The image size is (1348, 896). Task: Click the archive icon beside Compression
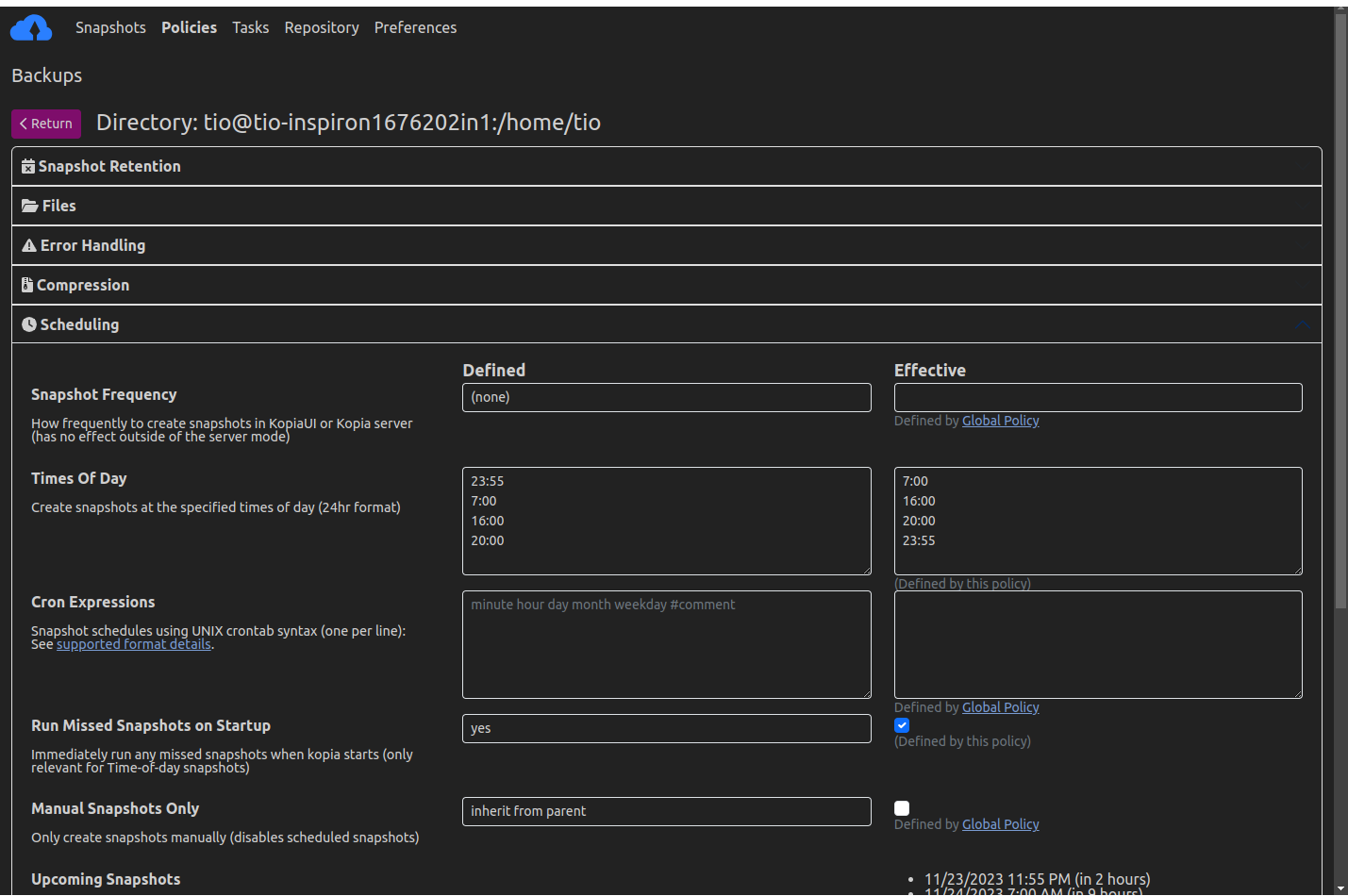pyautogui.click(x=27, y=285)
